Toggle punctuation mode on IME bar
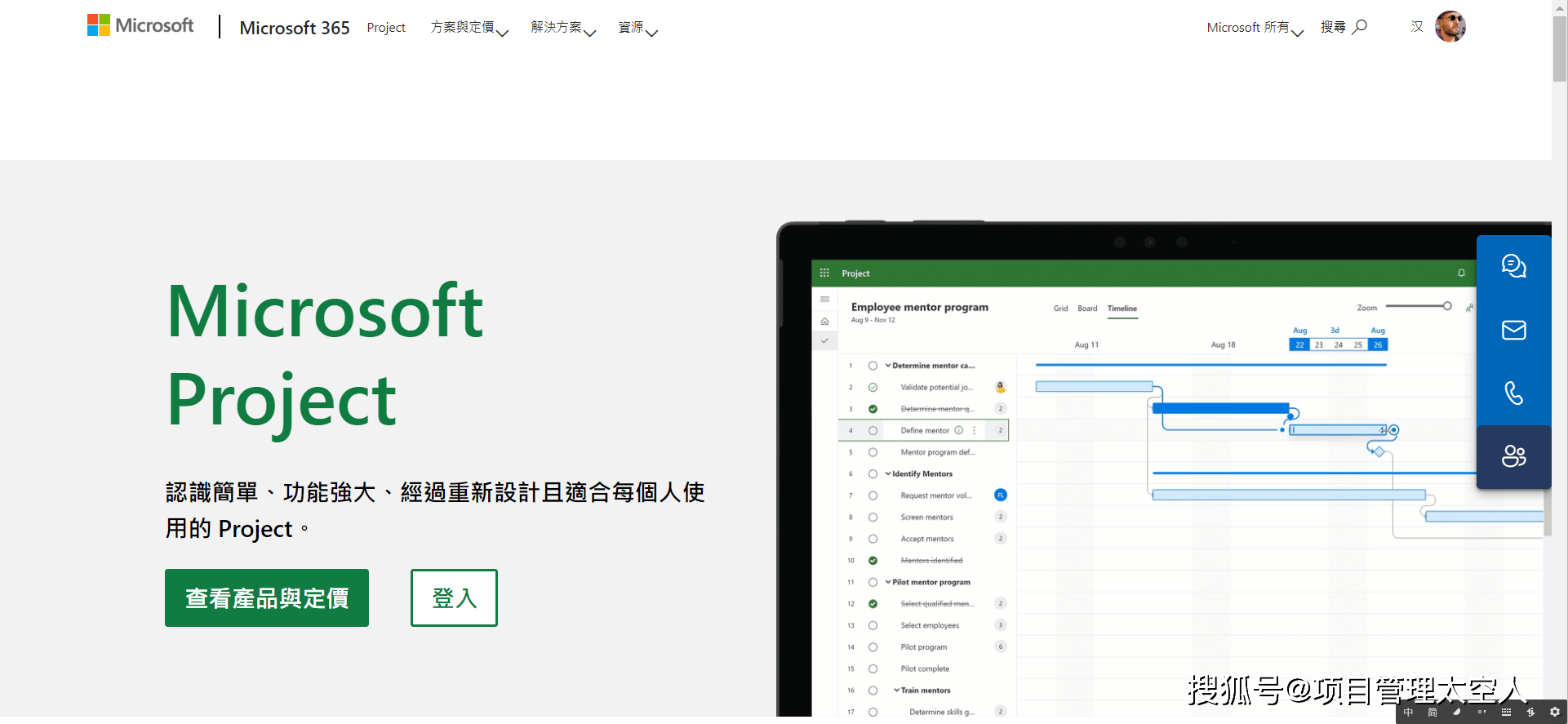1568x724 pixels. pos(1481,713)
